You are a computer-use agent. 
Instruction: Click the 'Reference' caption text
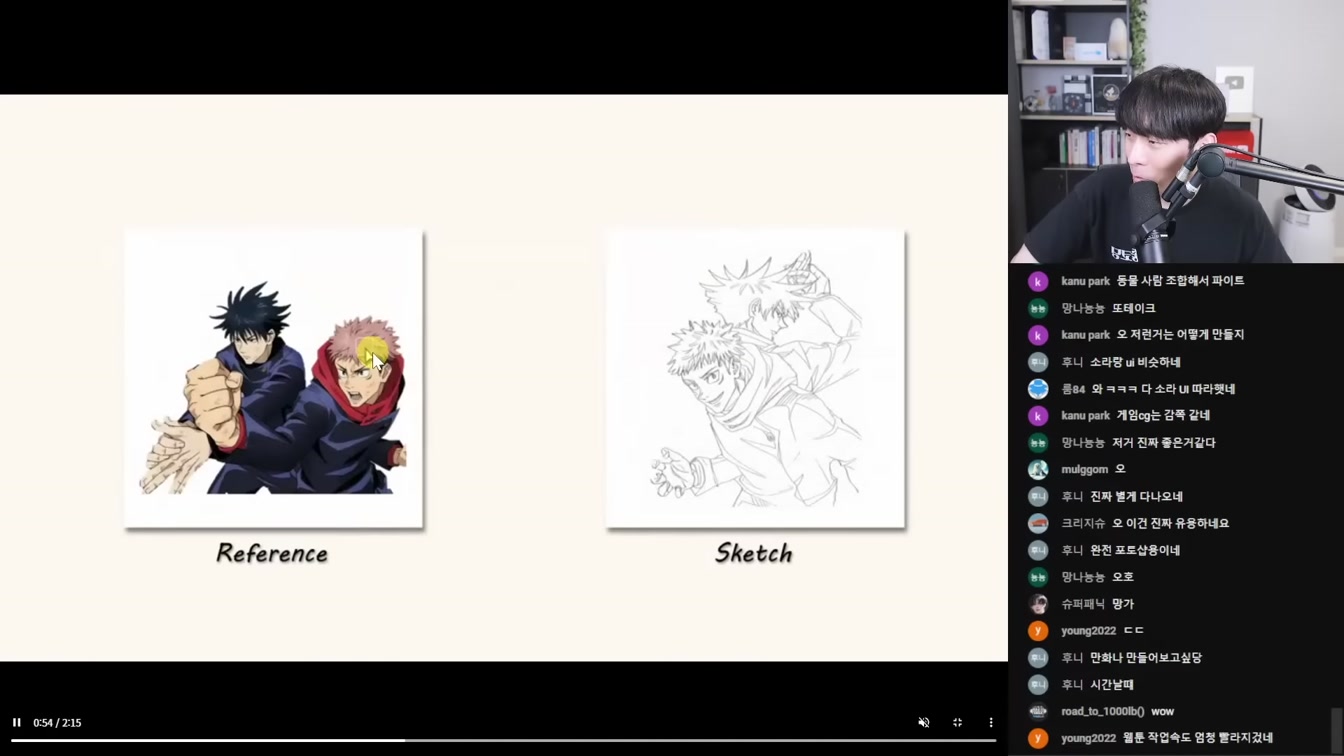coord(272,553)
